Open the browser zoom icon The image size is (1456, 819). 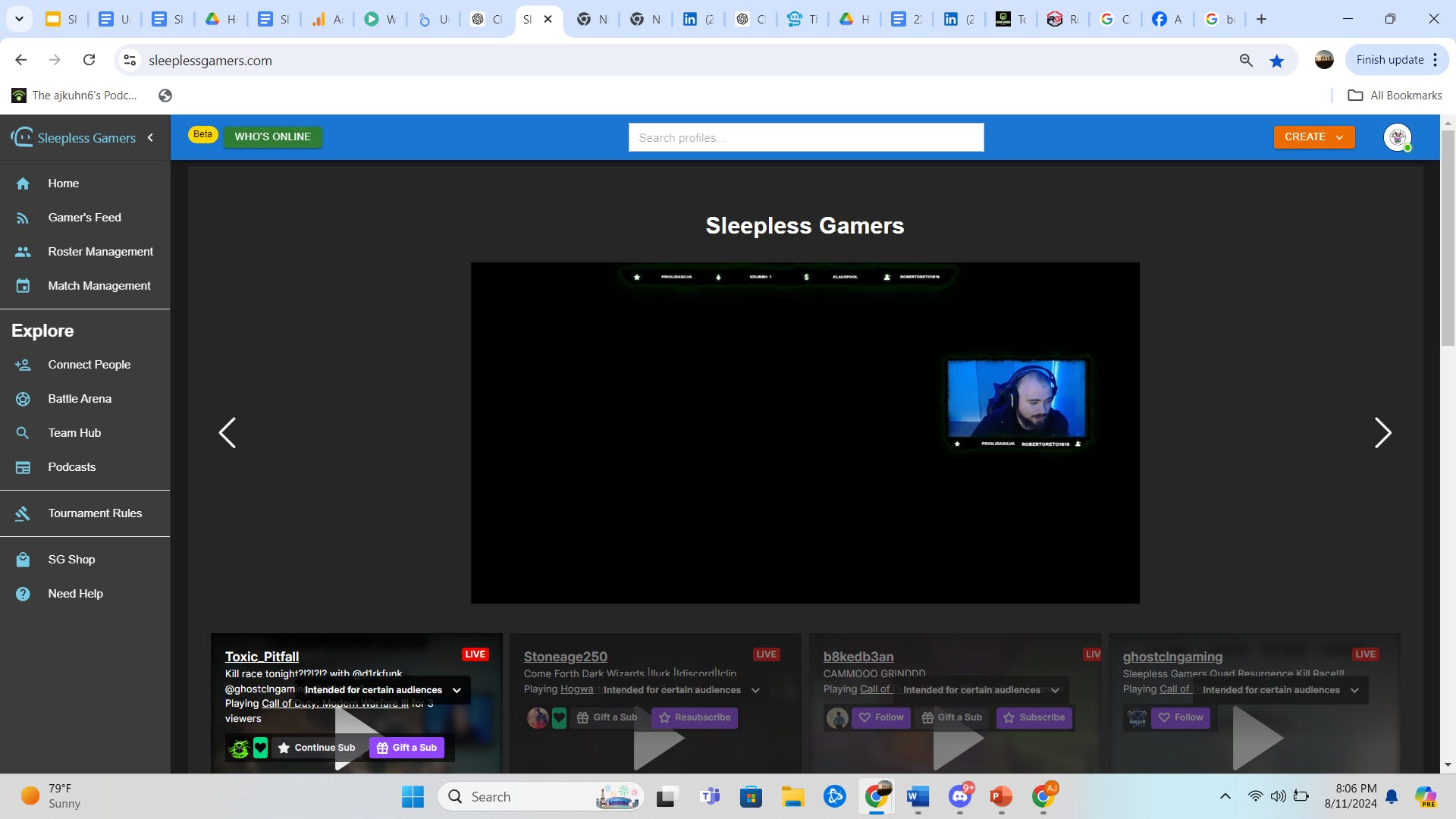click(1246, 61)
